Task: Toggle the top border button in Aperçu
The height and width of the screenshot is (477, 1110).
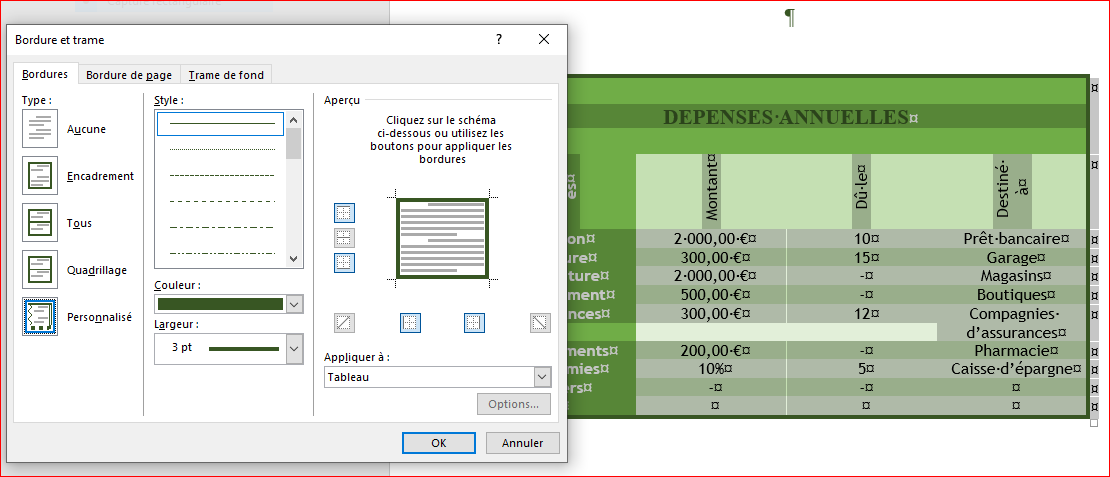Action: pyautogui.click(x=344, y=213)
